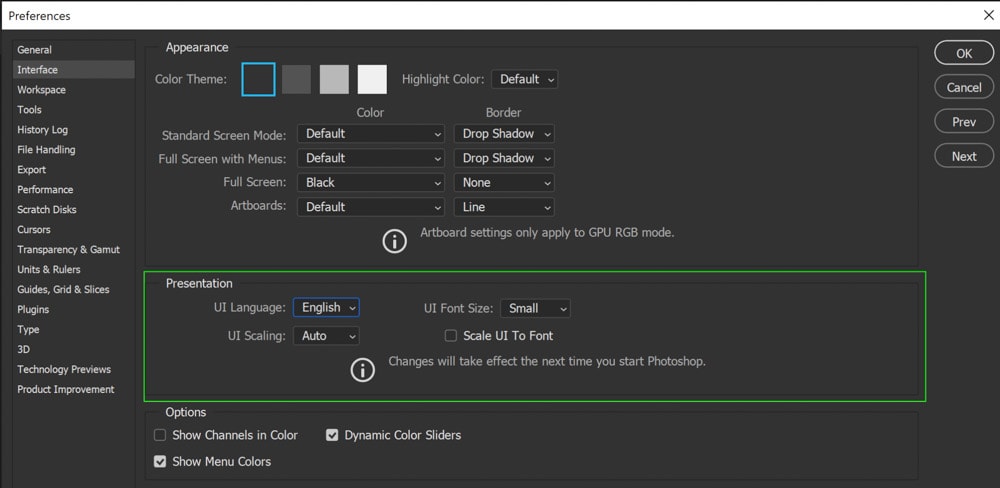Open Type preferences category

click(x=73, y=329)
